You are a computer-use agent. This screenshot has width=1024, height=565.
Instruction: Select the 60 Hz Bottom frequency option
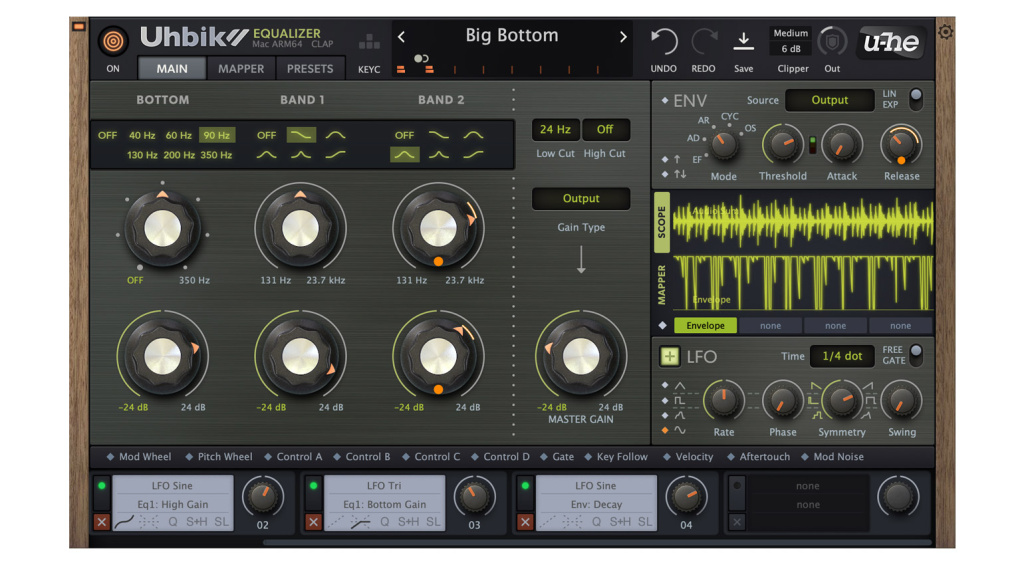click(179, 135)
